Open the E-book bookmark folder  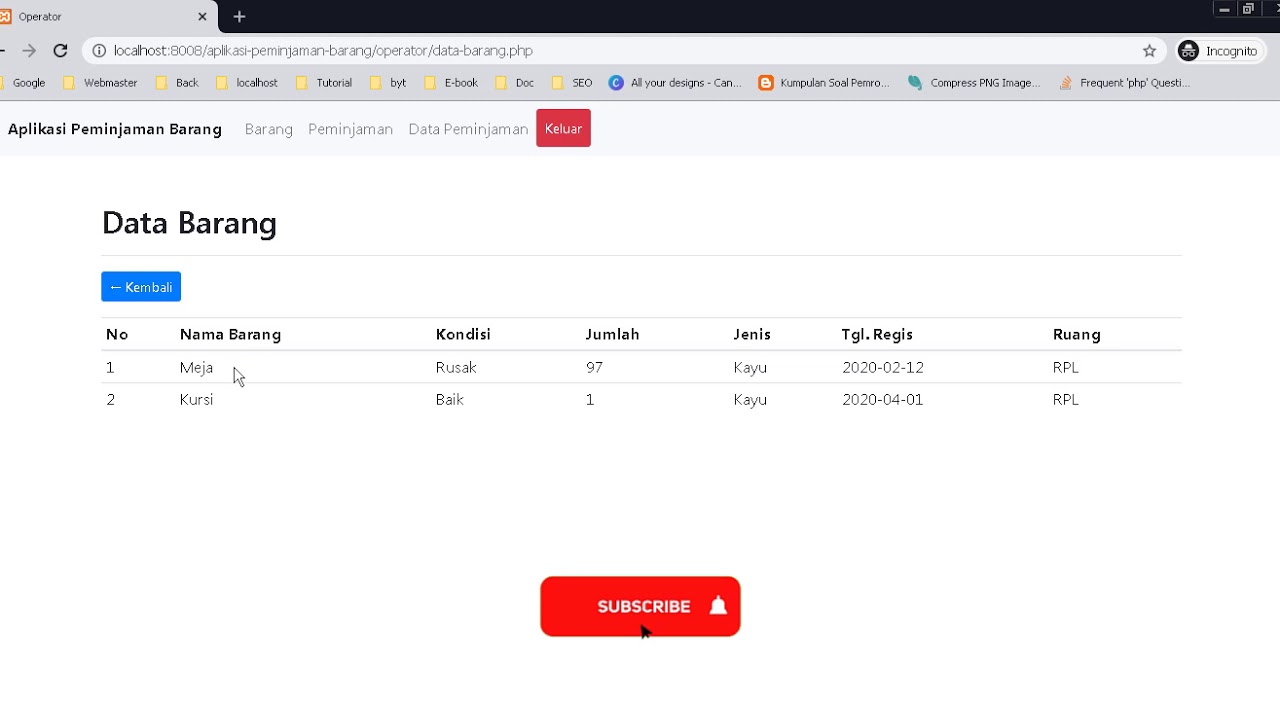point(451,83)
